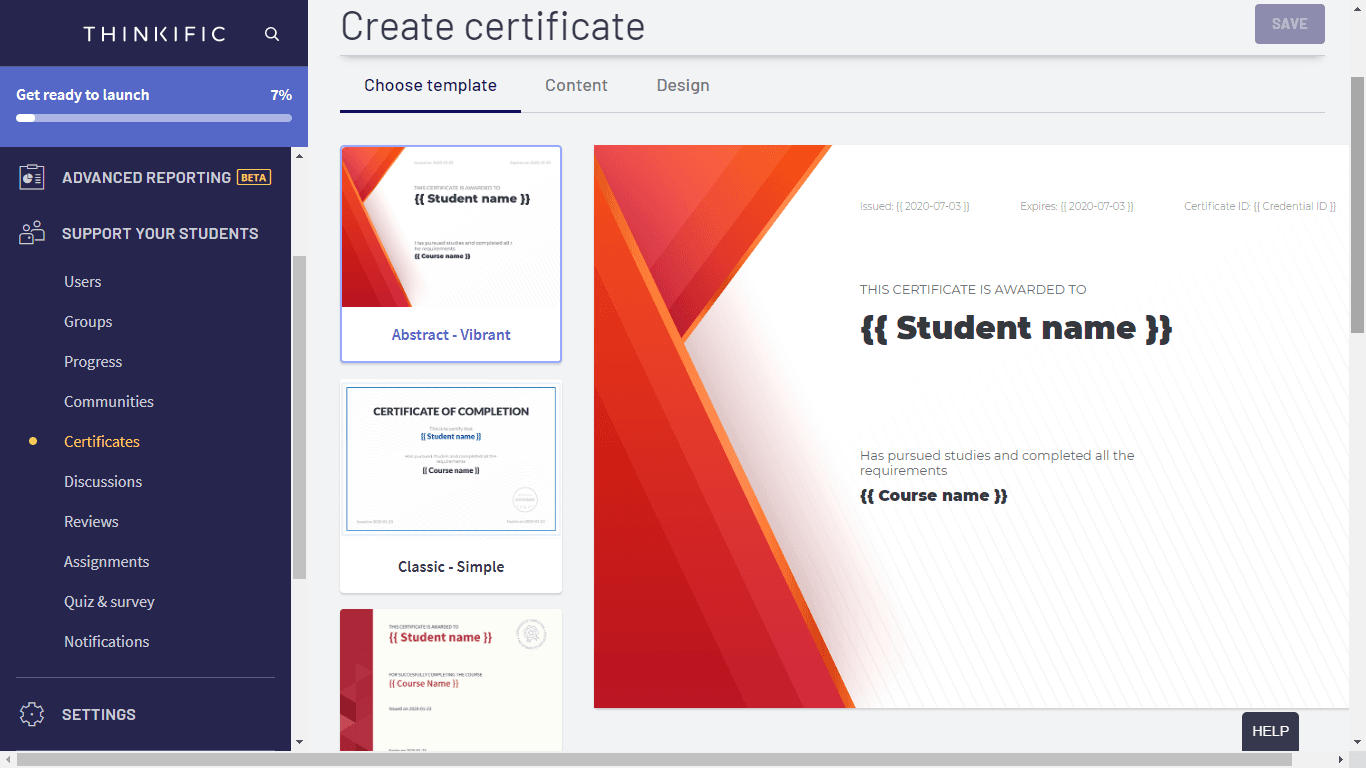Viewport: 1366px width, 776px height.
Task: Open Discussions in the sidebar
Action: pos(103,482)
